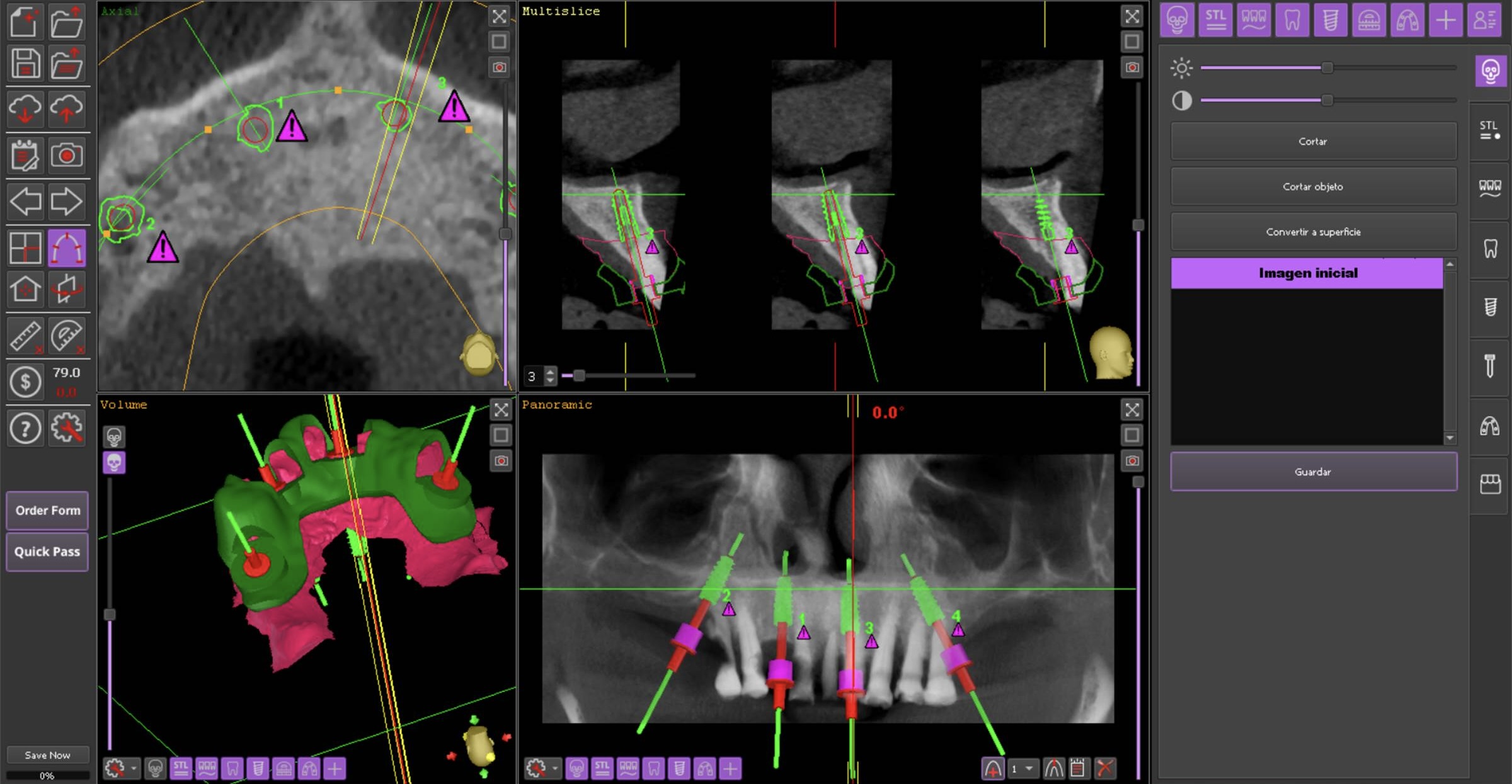The image size is (1512, 784).
Task: Toggle implant visibility in Panoramic view toolbar
Action: (x=679, y=768)
